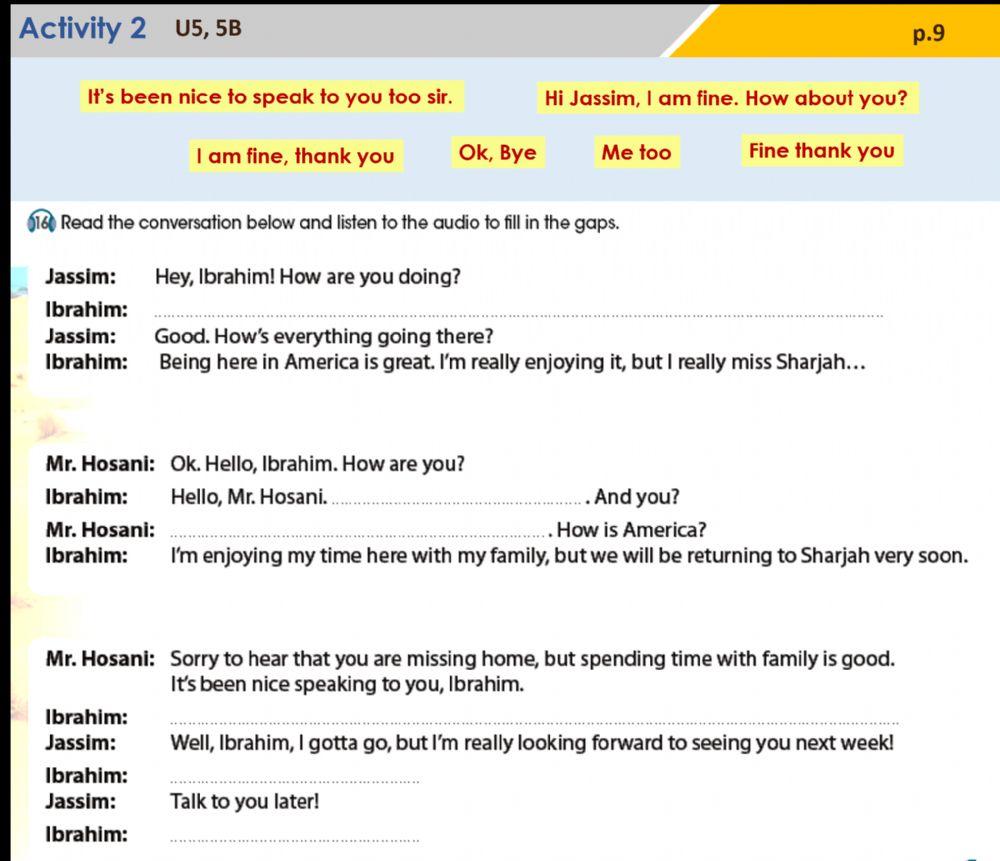The image size is (1000, 861).
Task: Select the "Me too" phrase card
Action: [636, 153]
